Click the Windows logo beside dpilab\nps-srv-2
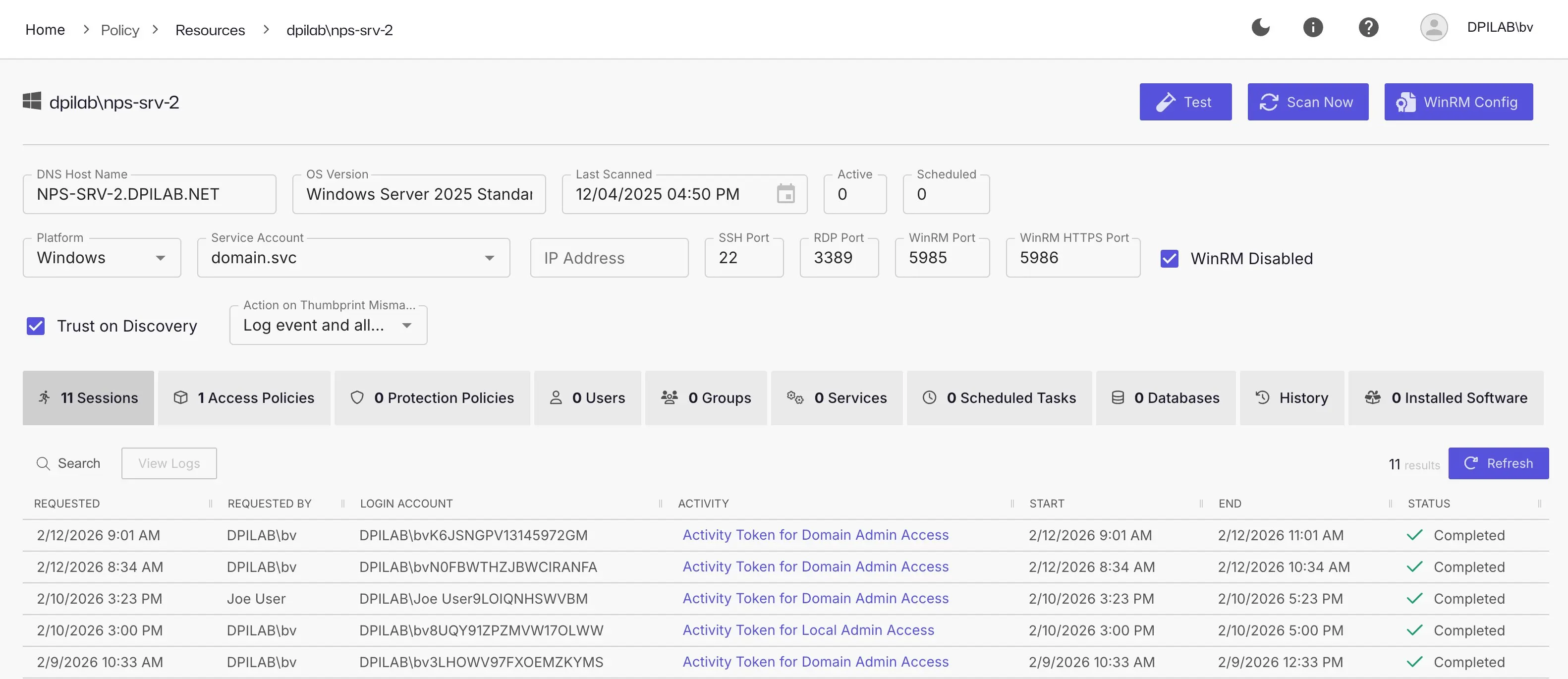Image resolution: width=1568 pixels, height=679 pixels. pyautogui.click(x=32, y=101)
